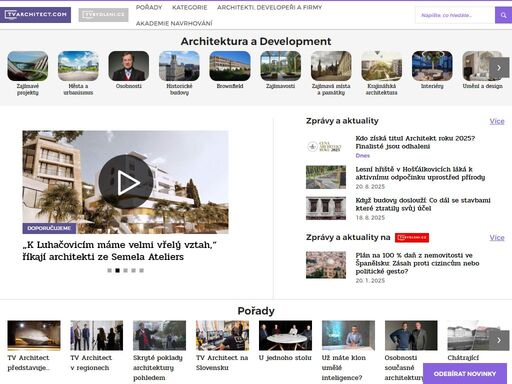Screen dimensions: 512x384
Task: Advance the Pořady carousel right arrow
Action: point(499,340)
